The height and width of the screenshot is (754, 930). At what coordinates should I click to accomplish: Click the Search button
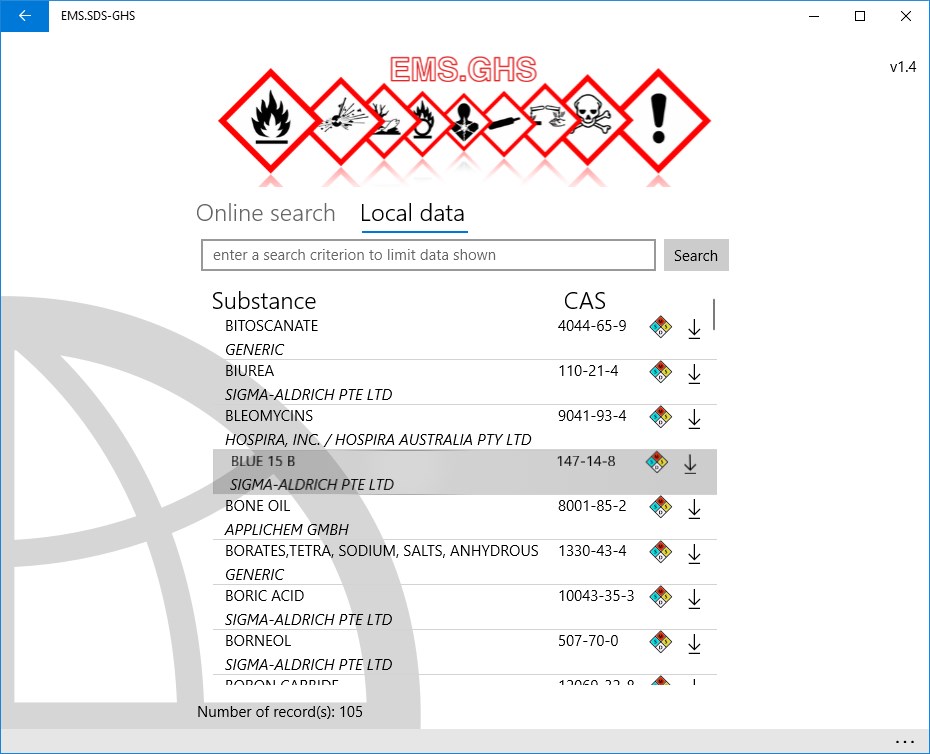point(696,255)
